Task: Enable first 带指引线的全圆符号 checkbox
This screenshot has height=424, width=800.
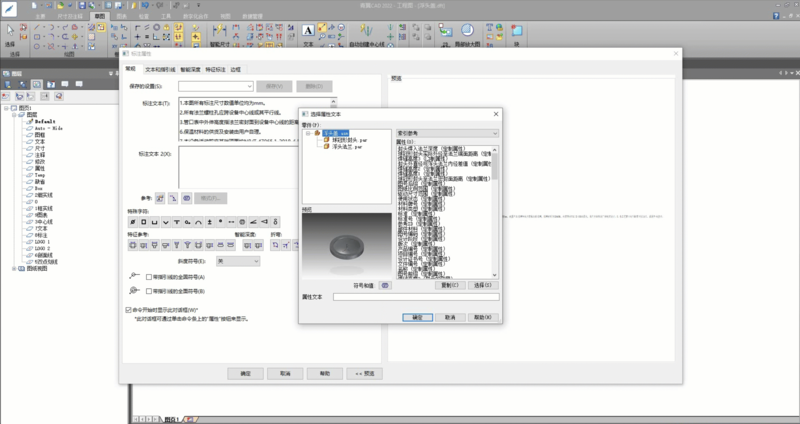Action: click(x=149, y=277)
